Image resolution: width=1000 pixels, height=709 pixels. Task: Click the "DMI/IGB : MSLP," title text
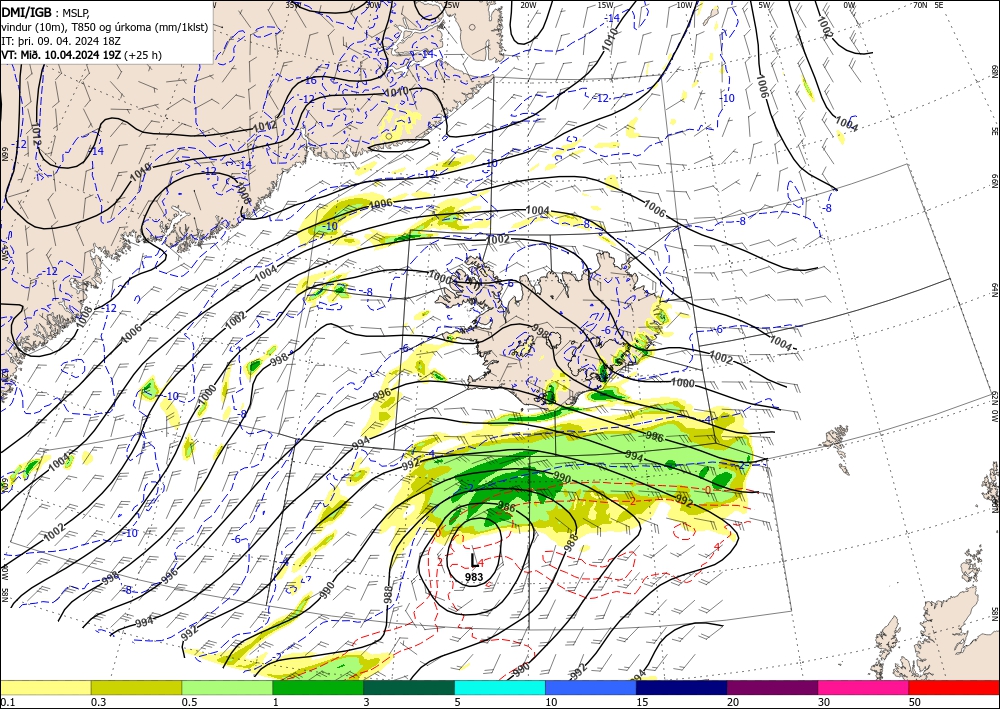tap(45, 12)
